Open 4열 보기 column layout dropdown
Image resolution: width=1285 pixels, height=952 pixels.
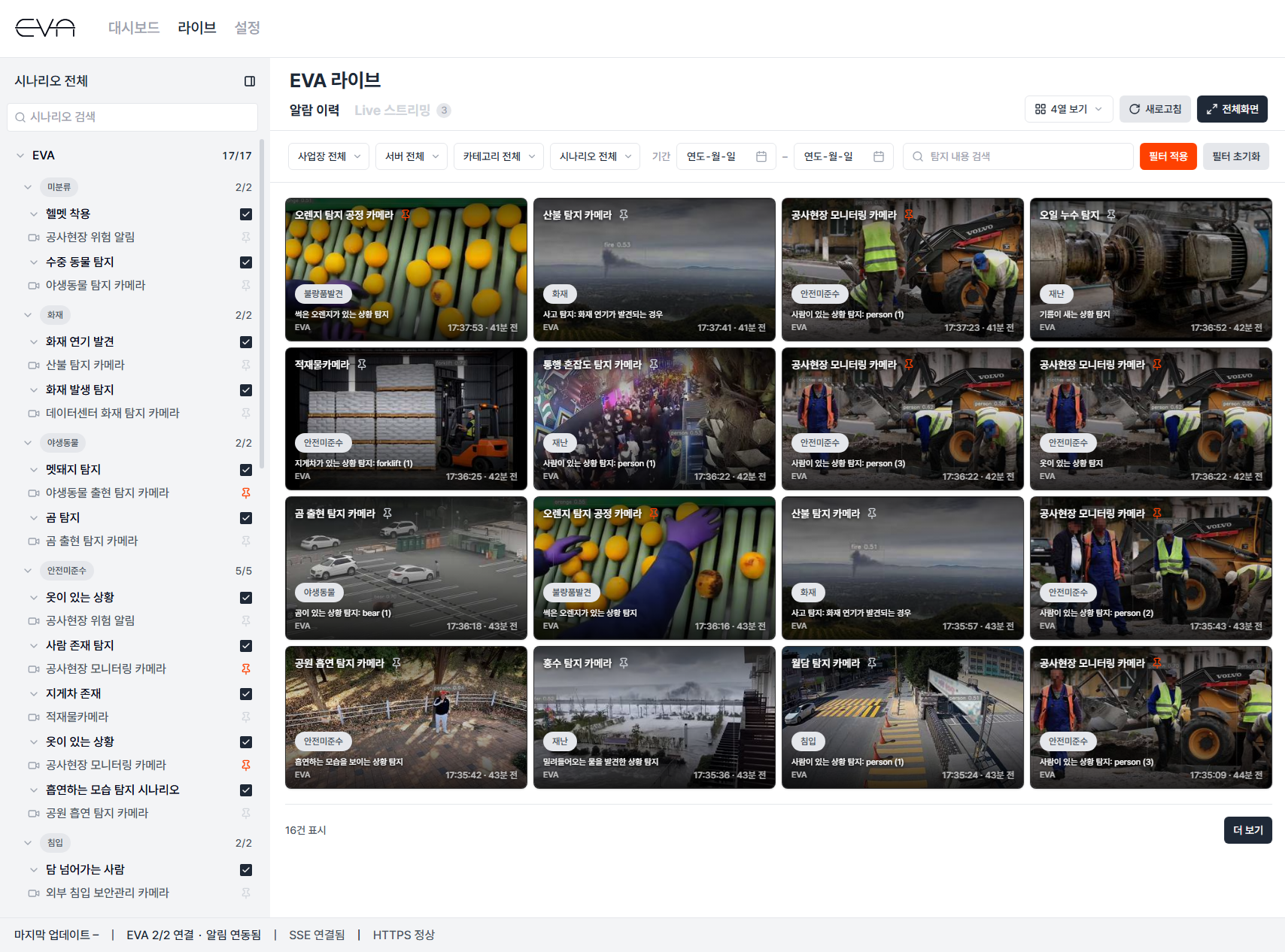pyautogui.click(x=1068, y=109)
